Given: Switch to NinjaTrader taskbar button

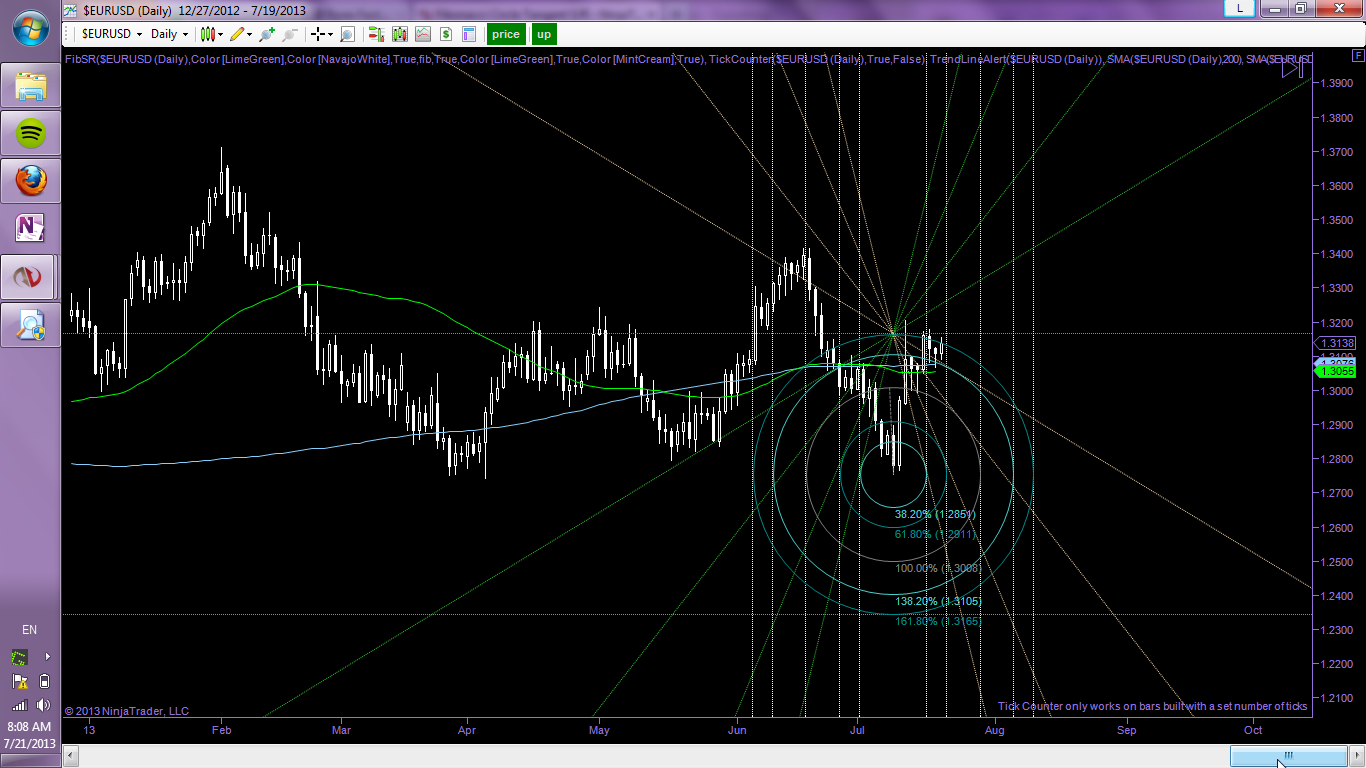Looking at the screenshot, I should [x=31, y=275].
